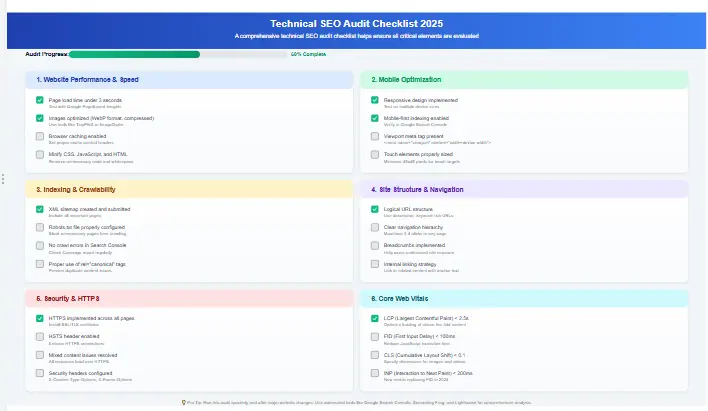Click the vertical dots handle at left edge
This screenshot has width=708, height=411.
click(x=3, y=179)
